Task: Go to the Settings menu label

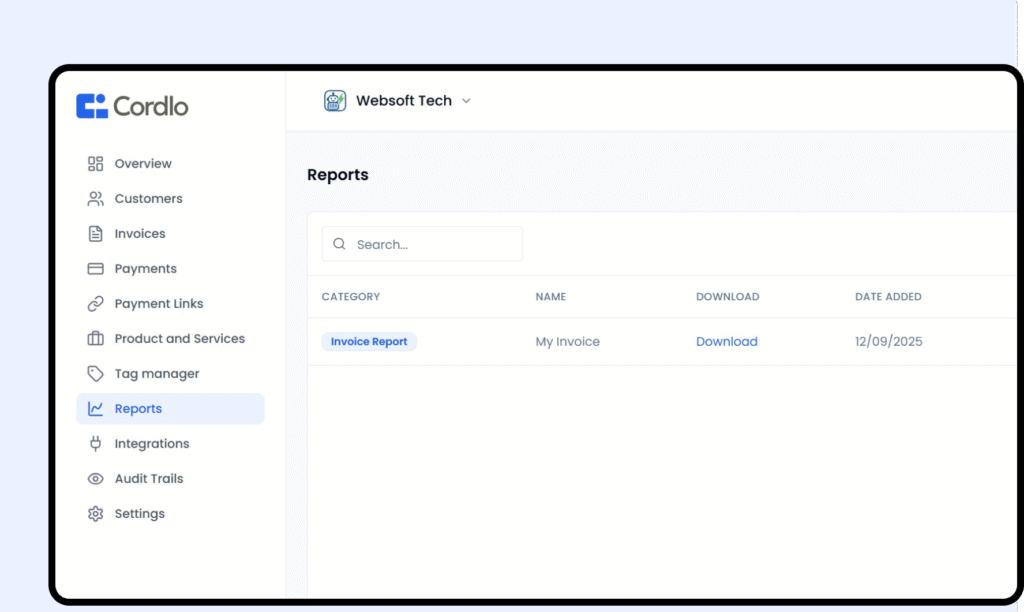Action: pyautogui.click(x=139, y=514)
